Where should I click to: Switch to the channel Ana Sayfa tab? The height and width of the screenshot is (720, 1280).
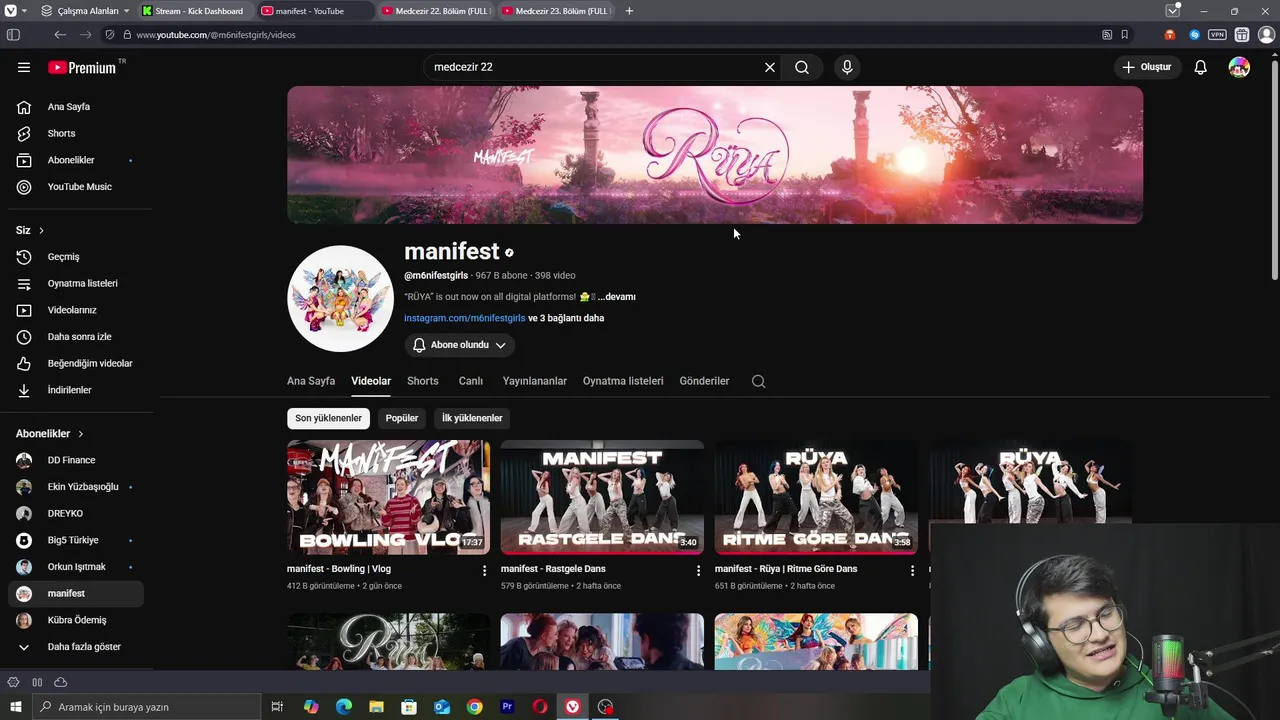pos(311,381)
